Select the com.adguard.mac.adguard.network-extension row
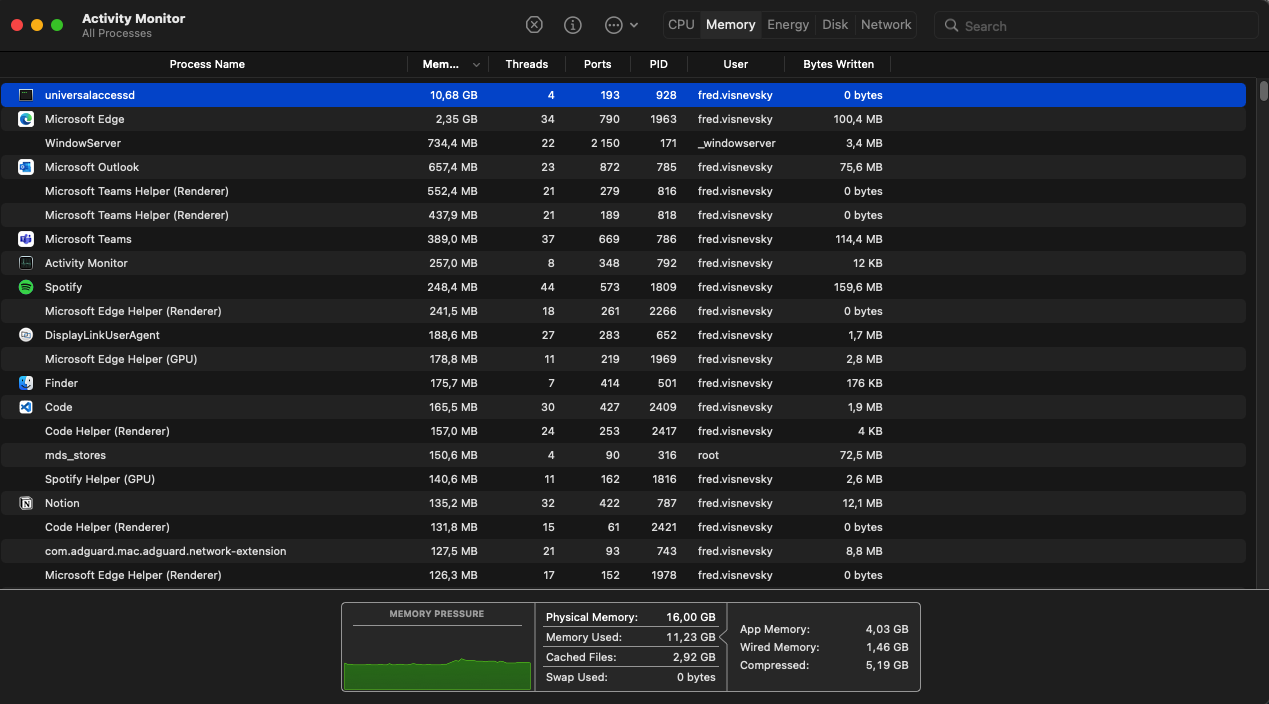This screenshot has width=1269, height=704. coord(623,551)
